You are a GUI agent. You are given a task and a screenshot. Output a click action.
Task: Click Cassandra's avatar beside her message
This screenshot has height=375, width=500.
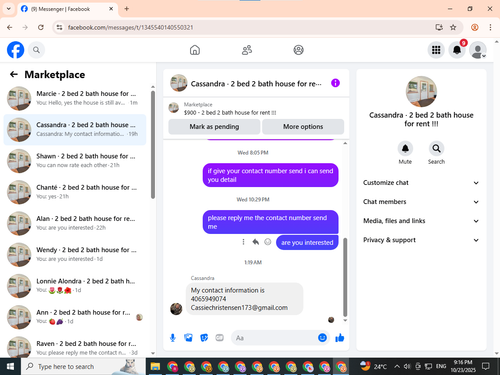pyautogui.click(x=176, y=309)
